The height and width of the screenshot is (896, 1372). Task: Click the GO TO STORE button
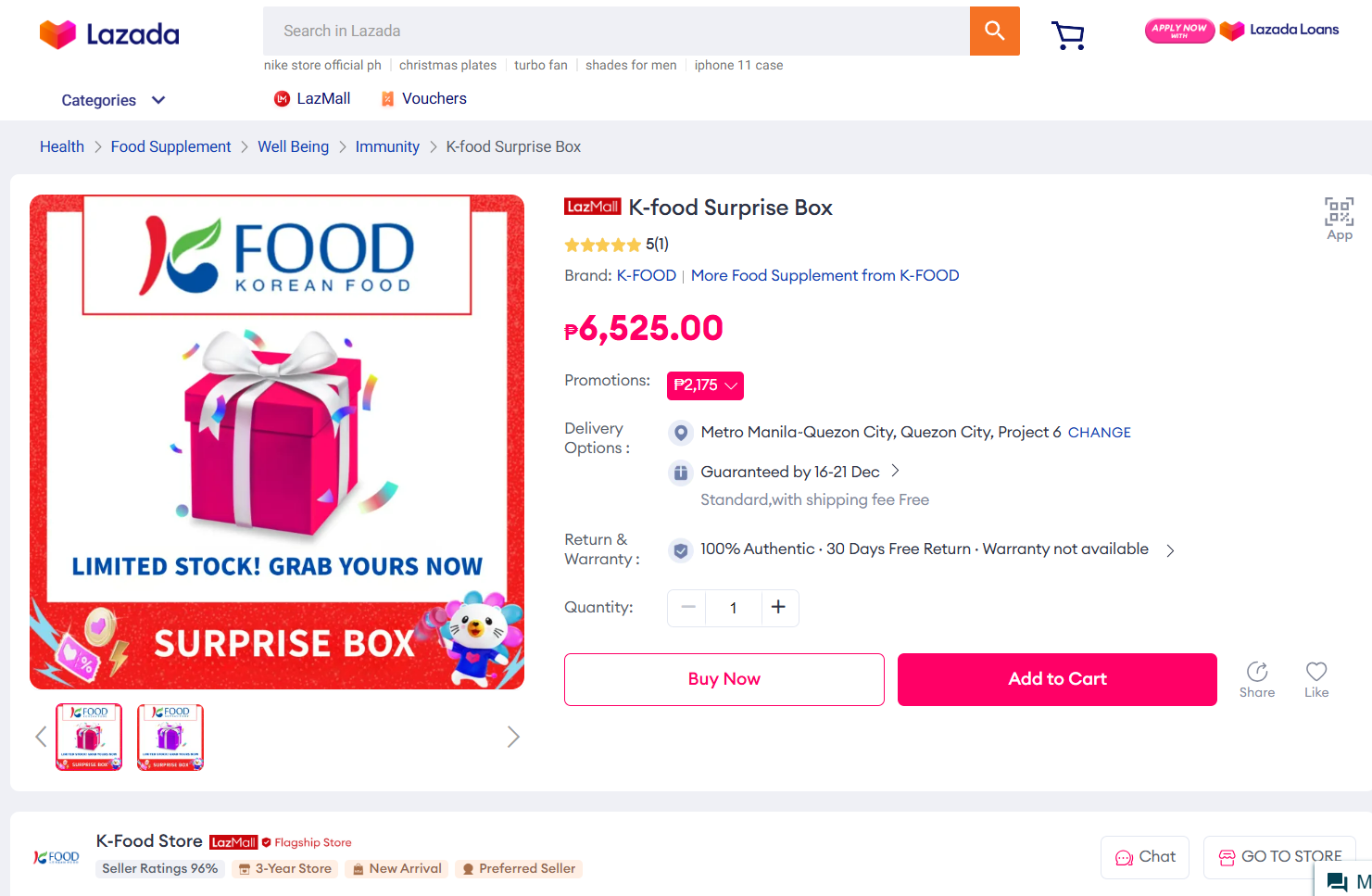[x=1279, y=857]
